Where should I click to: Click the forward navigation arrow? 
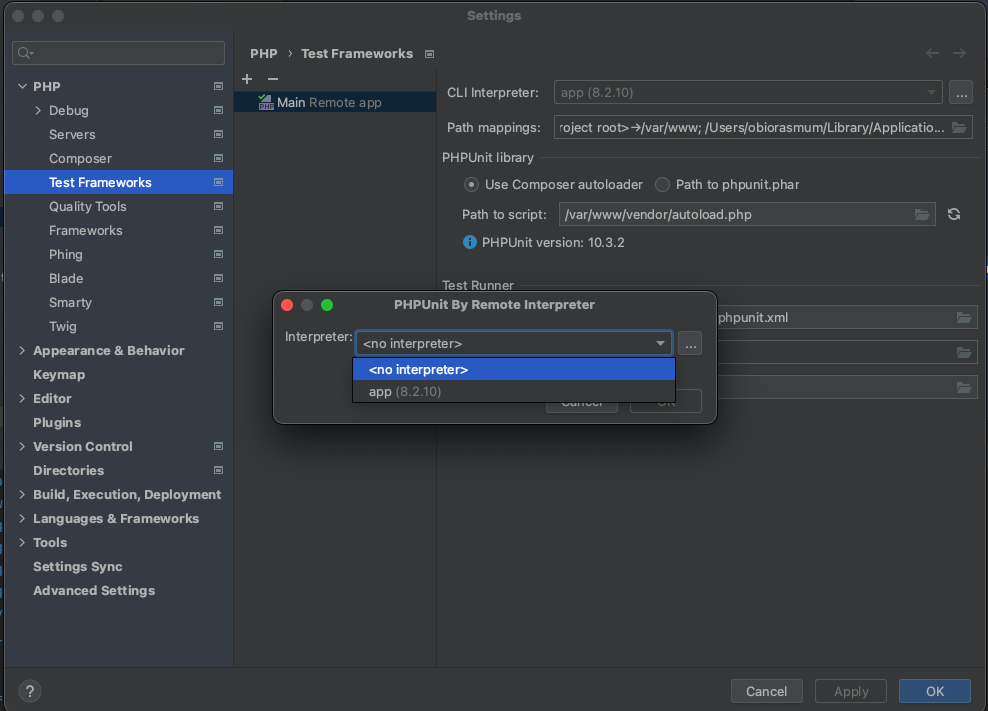[959, 54]
